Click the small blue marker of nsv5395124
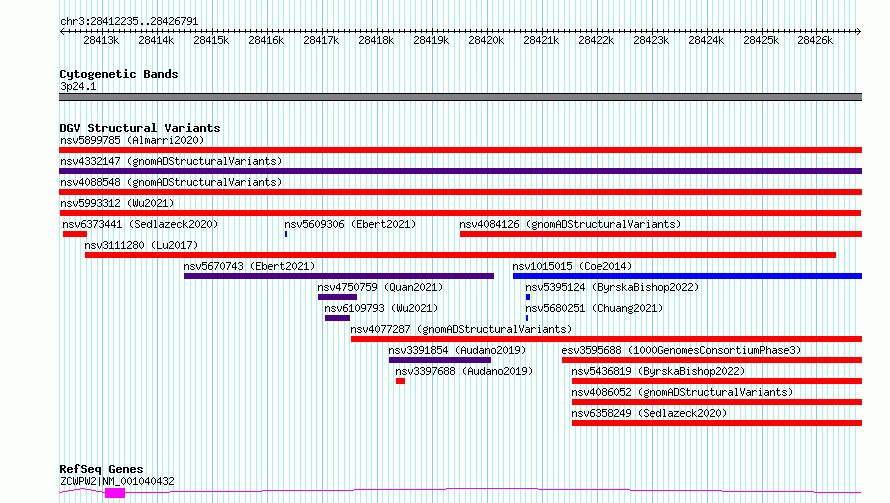This screenshot has height=503, width=890. tap(528, 297)
